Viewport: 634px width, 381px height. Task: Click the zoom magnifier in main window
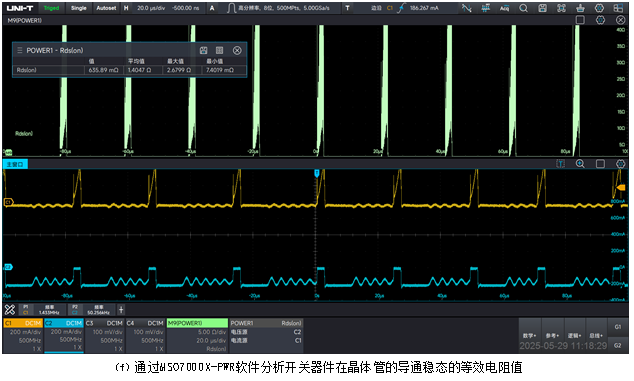pyautogui.click(x=580, y=163)
